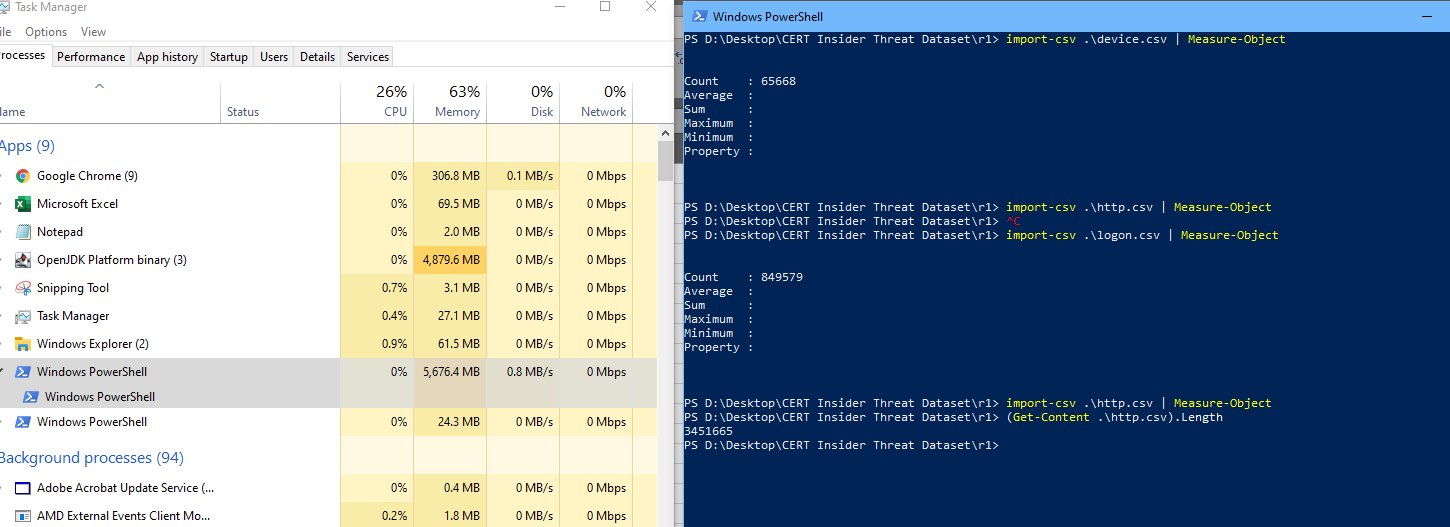
Task: Select the Microsoft Excel process row
Action: [329, 204]
